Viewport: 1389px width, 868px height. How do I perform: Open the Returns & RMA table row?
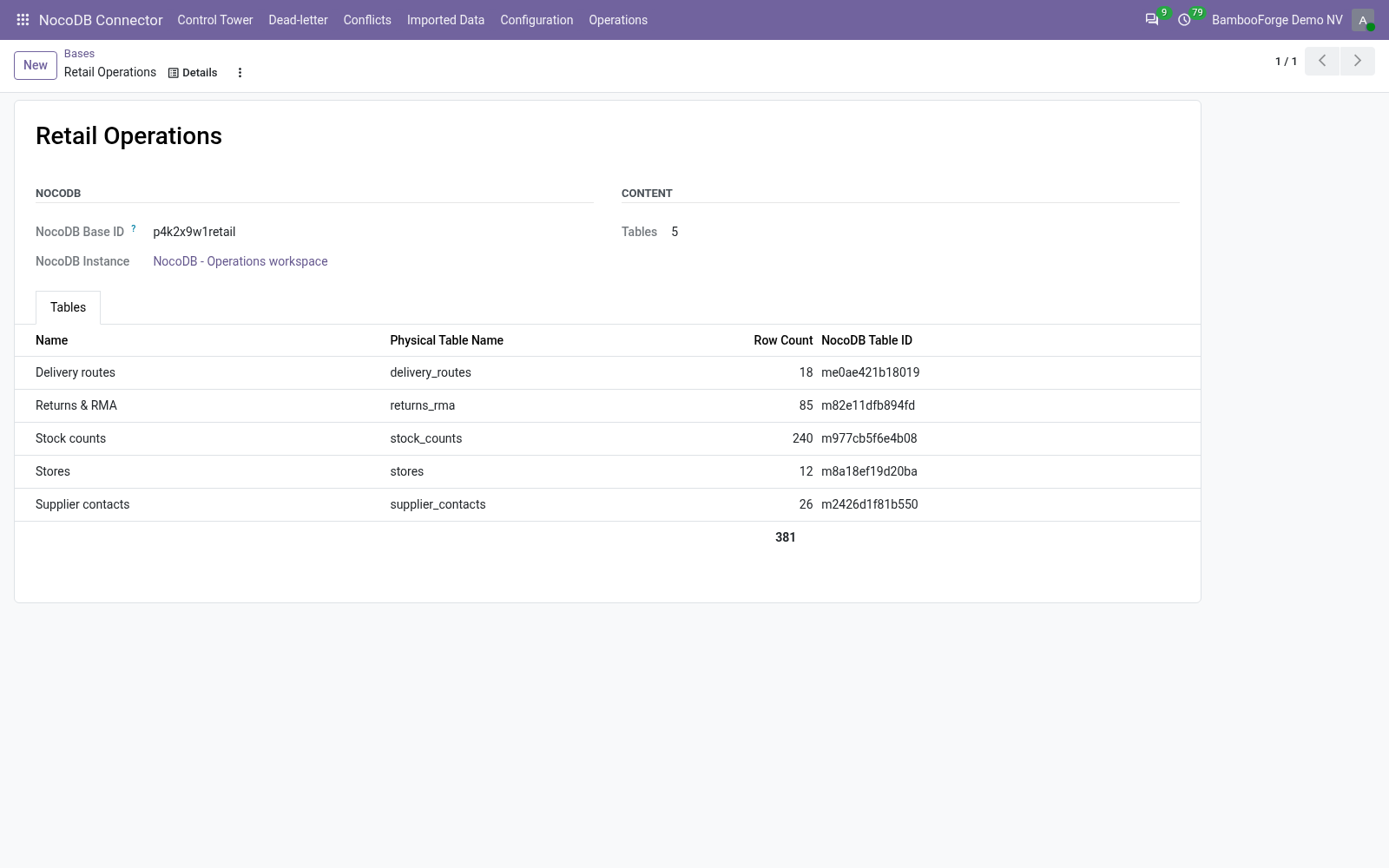click(x=608, y=406)
